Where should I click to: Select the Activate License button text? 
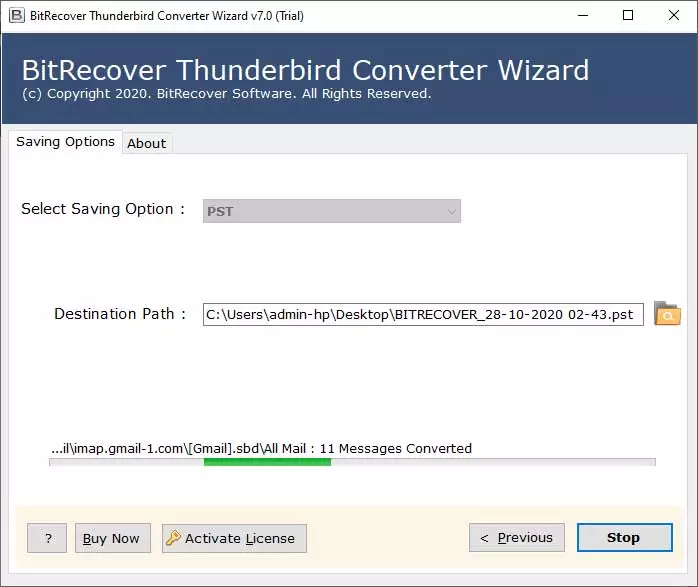[240, 538]
